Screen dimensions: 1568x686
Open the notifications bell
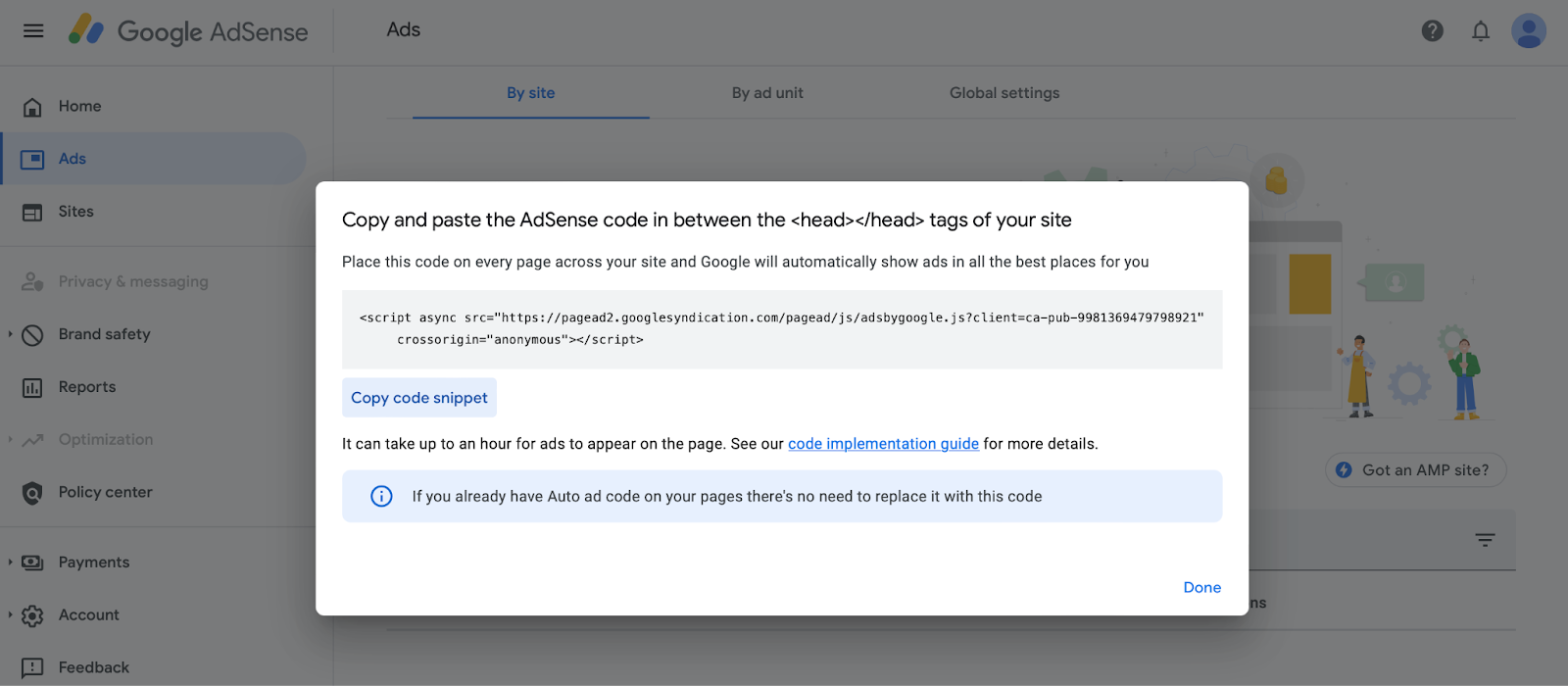tap(1480, 31)
